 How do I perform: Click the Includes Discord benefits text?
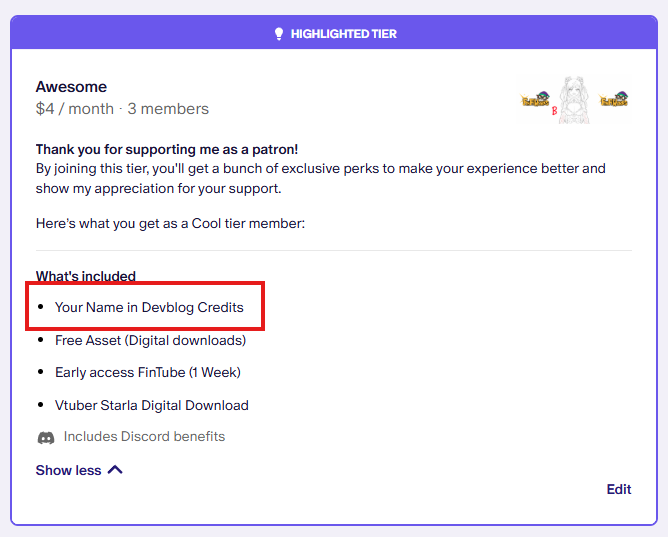click(144, 436)
